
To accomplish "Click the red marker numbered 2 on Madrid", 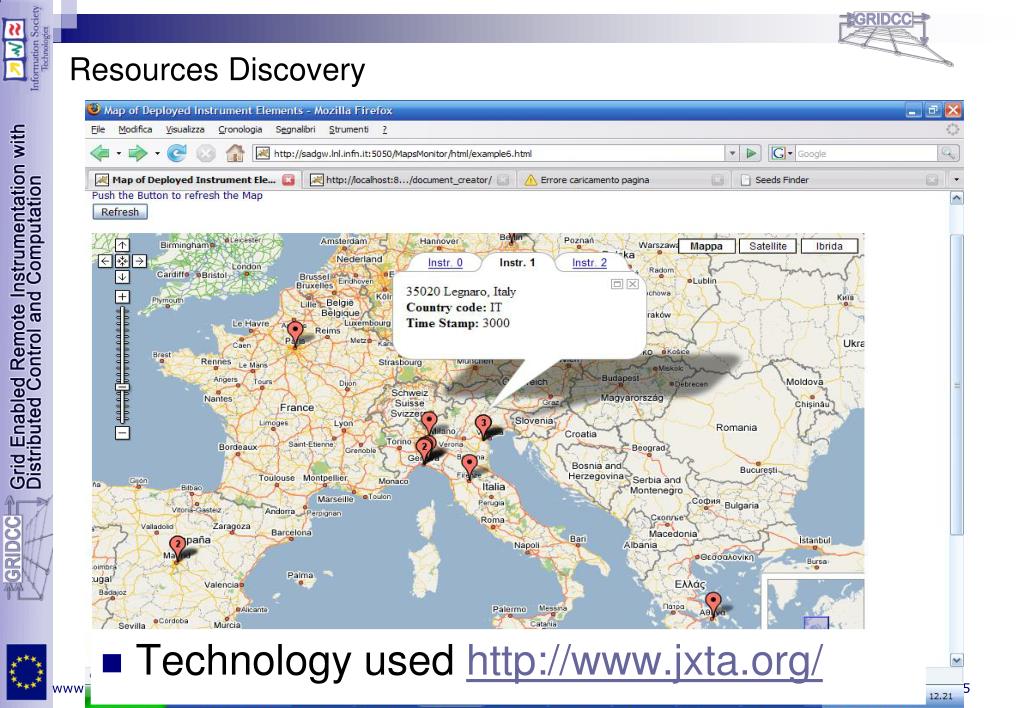I will 177,548.
